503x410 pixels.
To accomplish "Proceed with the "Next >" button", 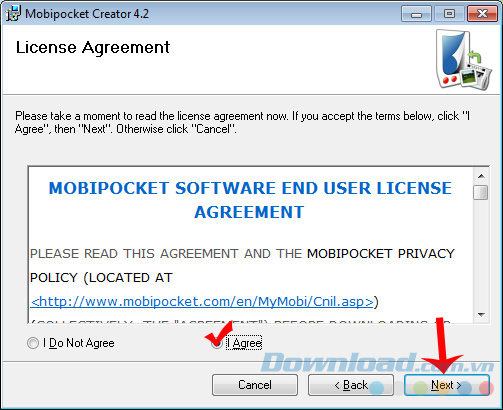I will [447, 385].
